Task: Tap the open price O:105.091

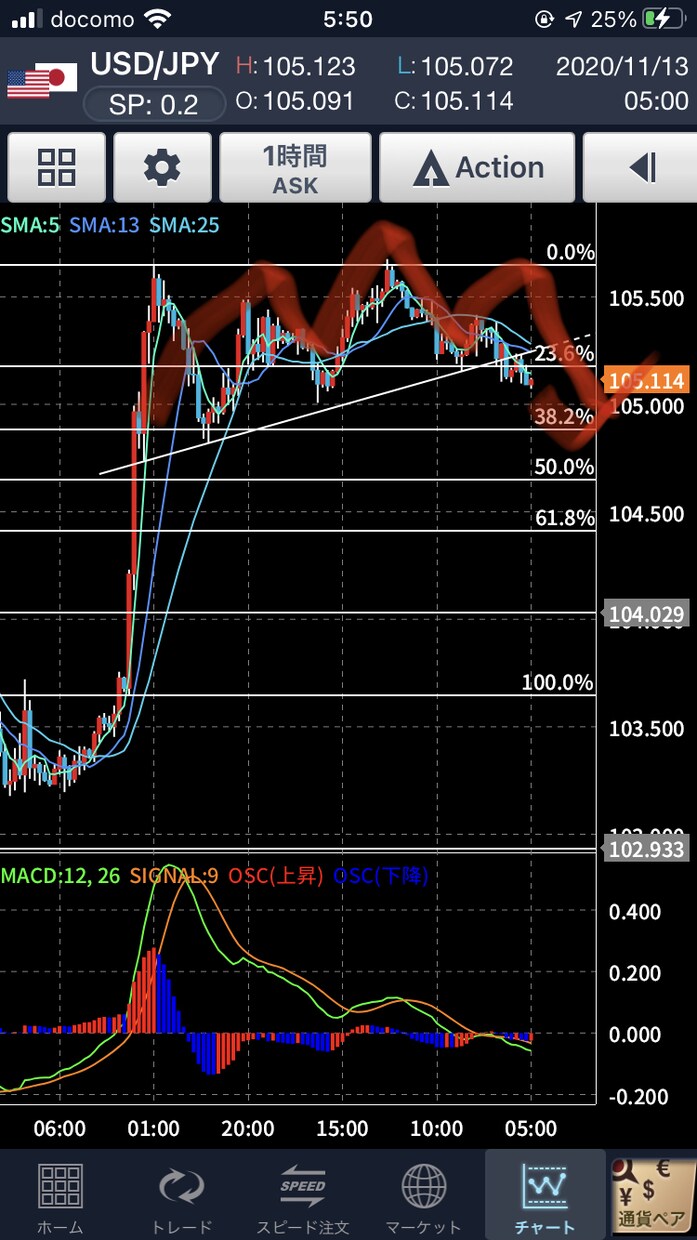Action: [x=295, y=101]
